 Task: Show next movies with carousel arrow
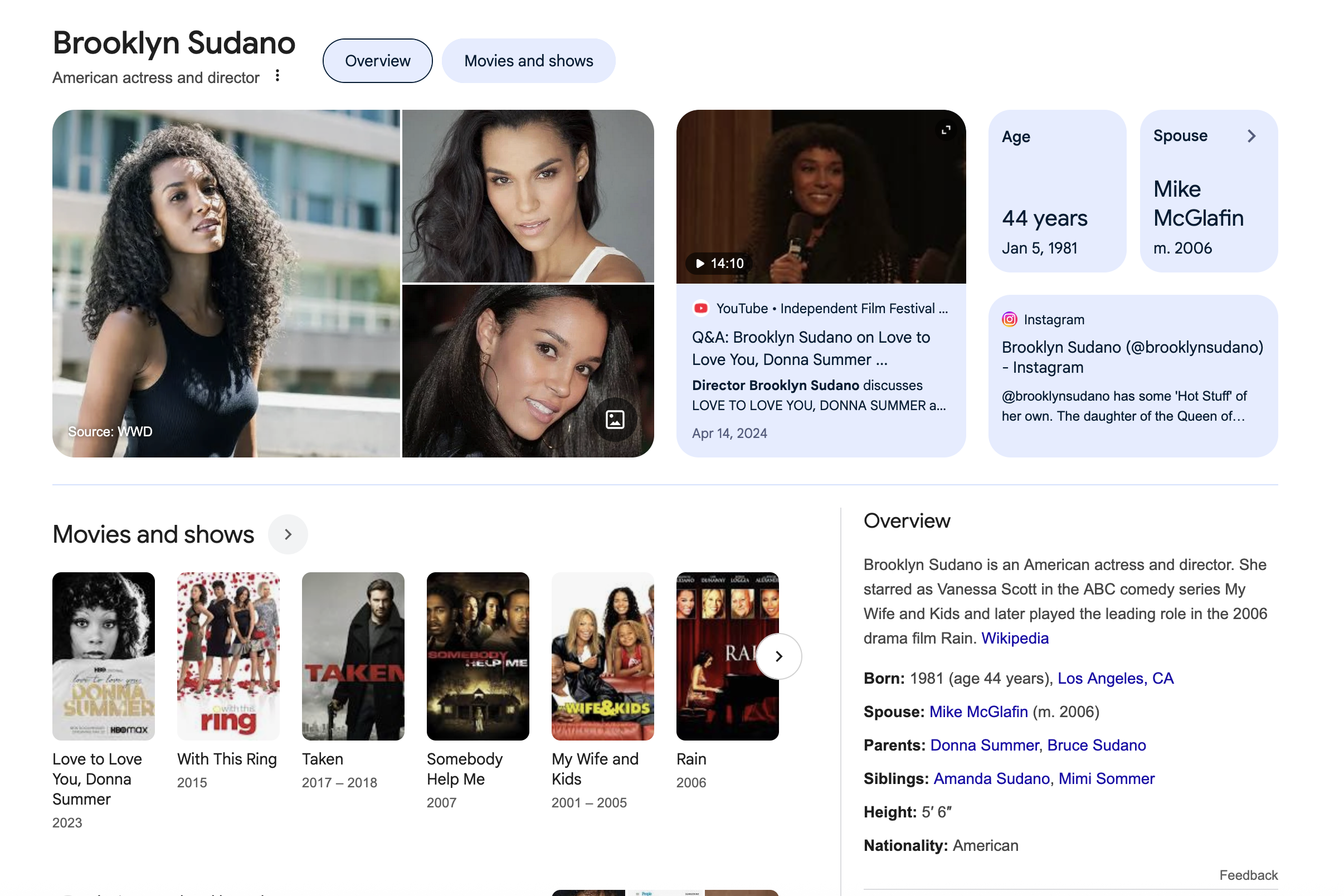click(x=779, y=656)
